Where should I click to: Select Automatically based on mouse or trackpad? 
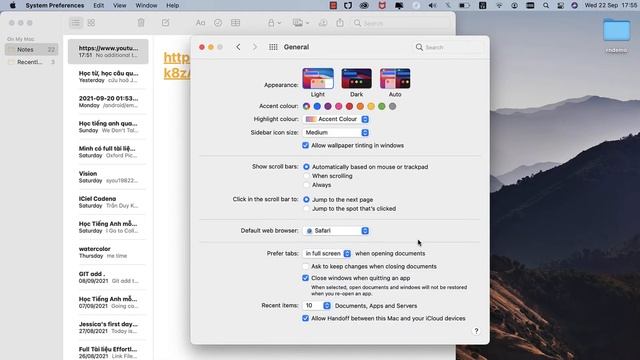click(x=306, y=167)
